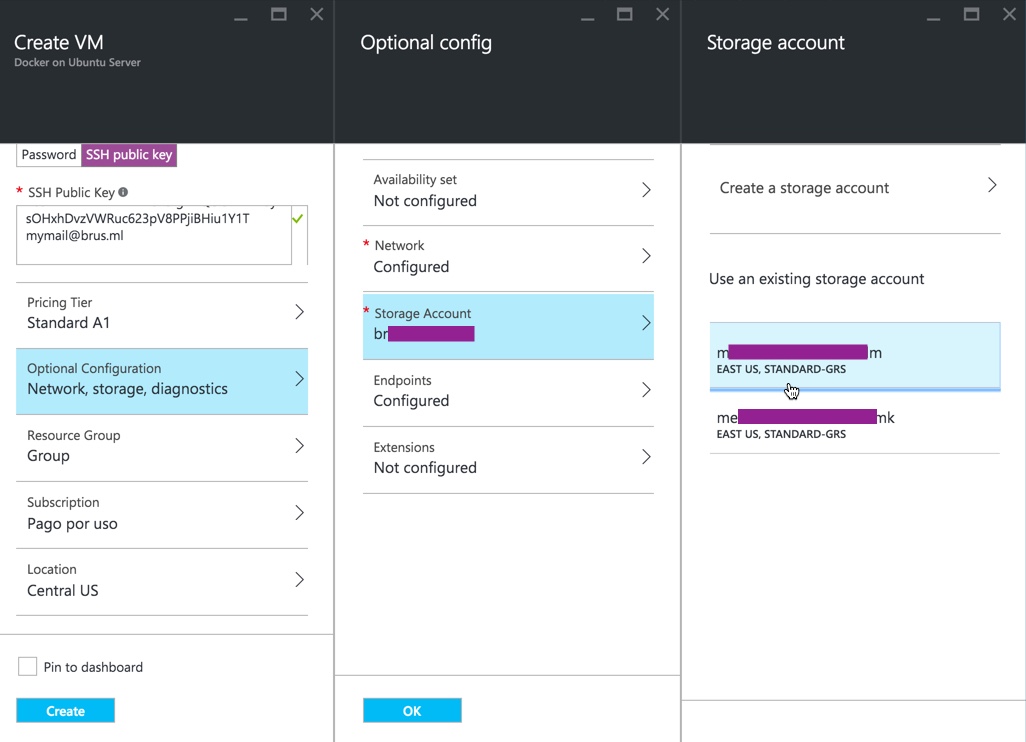Maximize the Storage account blade

(x=971, y=14)
